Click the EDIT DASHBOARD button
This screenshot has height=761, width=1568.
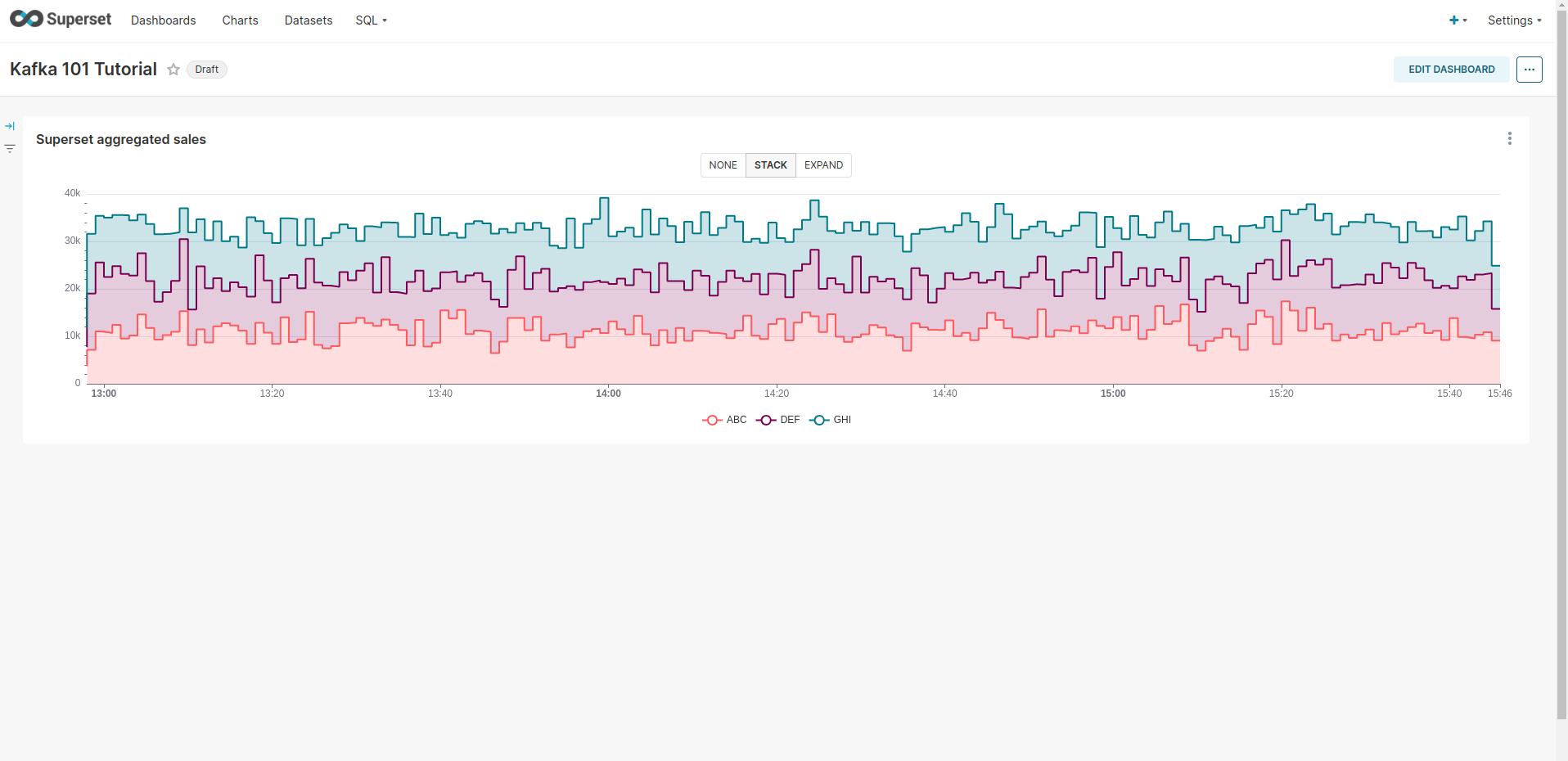coord(1450,70)
